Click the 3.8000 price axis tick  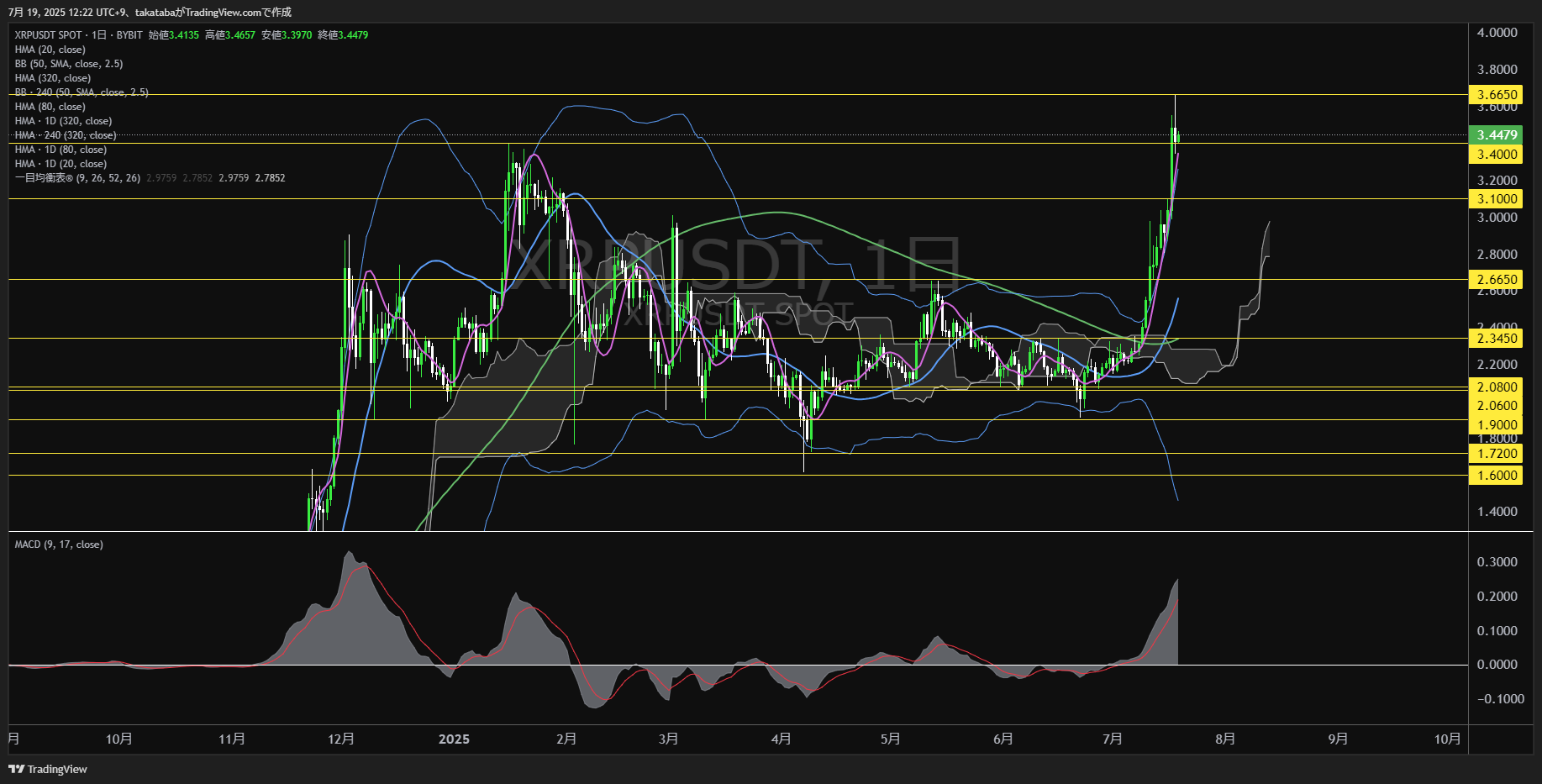[1497, 70]
